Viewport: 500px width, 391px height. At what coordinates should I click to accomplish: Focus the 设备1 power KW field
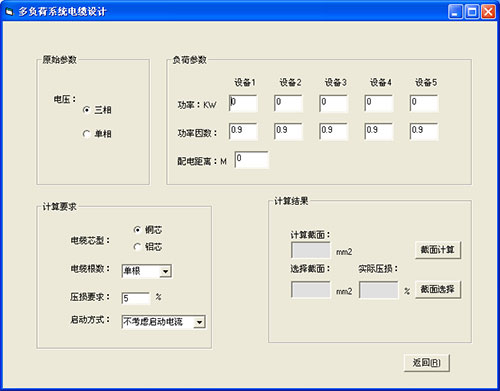coord(243,103)
